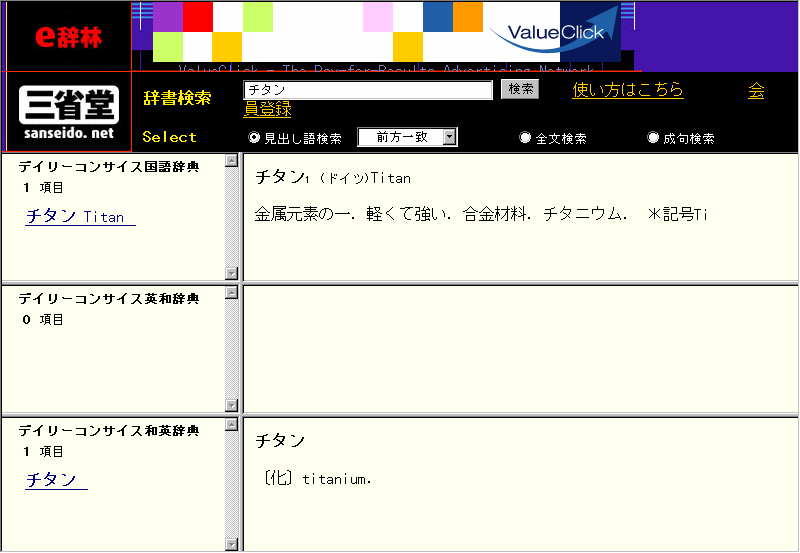Viewport: 800px width, 553px height.
Task: Click scroll-down arrow in デイリーコンサイス和英辞典 pane
Action: (232, 544)
